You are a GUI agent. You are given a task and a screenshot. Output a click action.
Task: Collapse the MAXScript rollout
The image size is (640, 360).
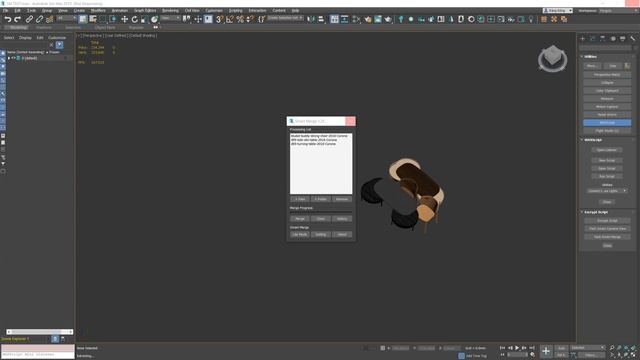click(x=593, y=140)
